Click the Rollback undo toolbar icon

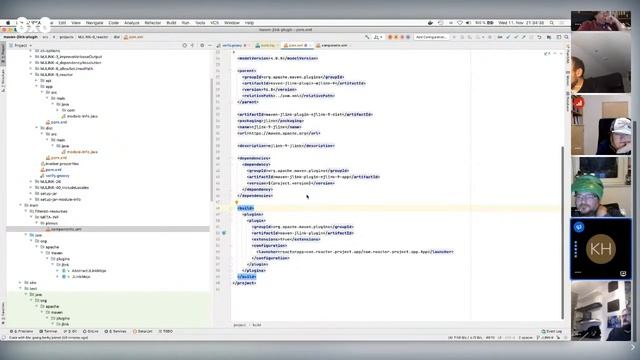[x=539, y=37]
